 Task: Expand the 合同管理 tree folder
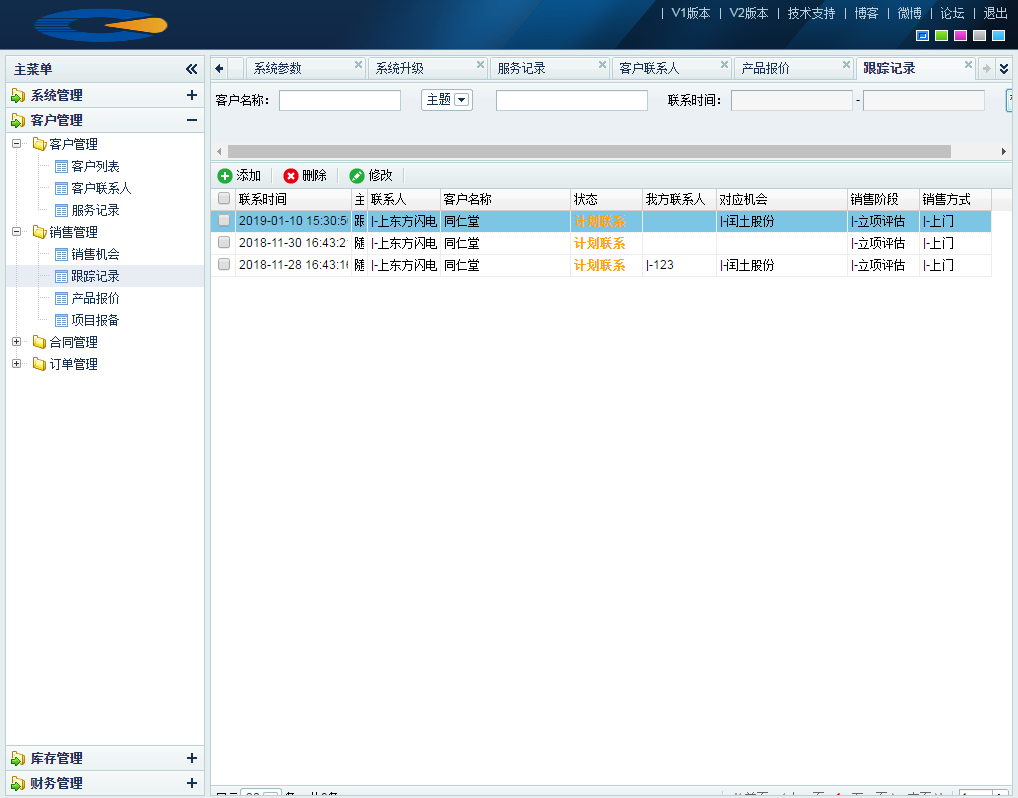point(16,342)
